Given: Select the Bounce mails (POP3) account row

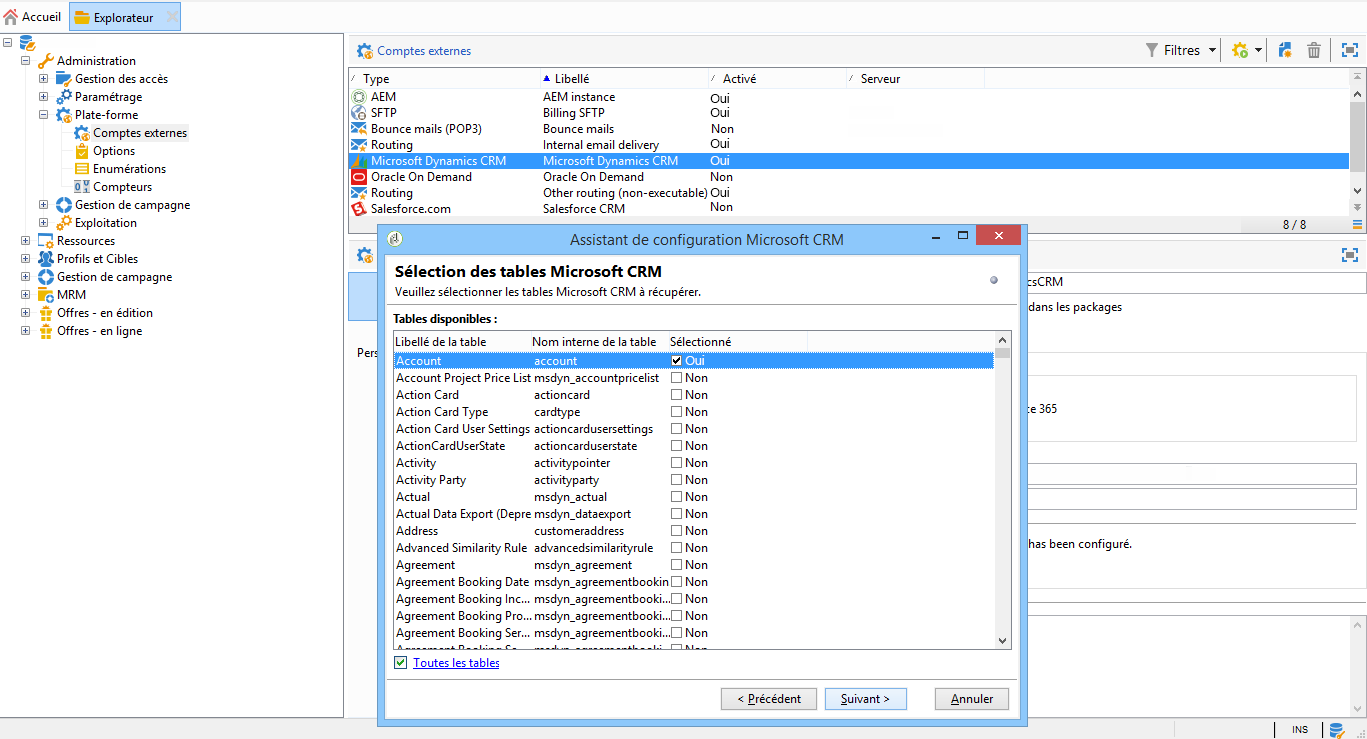Looking at the screenshot, I should click(848, 129).
